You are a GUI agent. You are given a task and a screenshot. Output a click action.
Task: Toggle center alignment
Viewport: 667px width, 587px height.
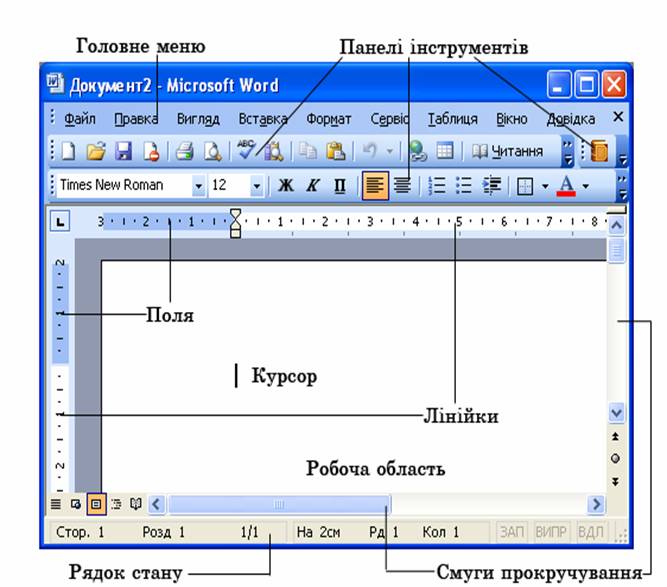click(402, 185)
